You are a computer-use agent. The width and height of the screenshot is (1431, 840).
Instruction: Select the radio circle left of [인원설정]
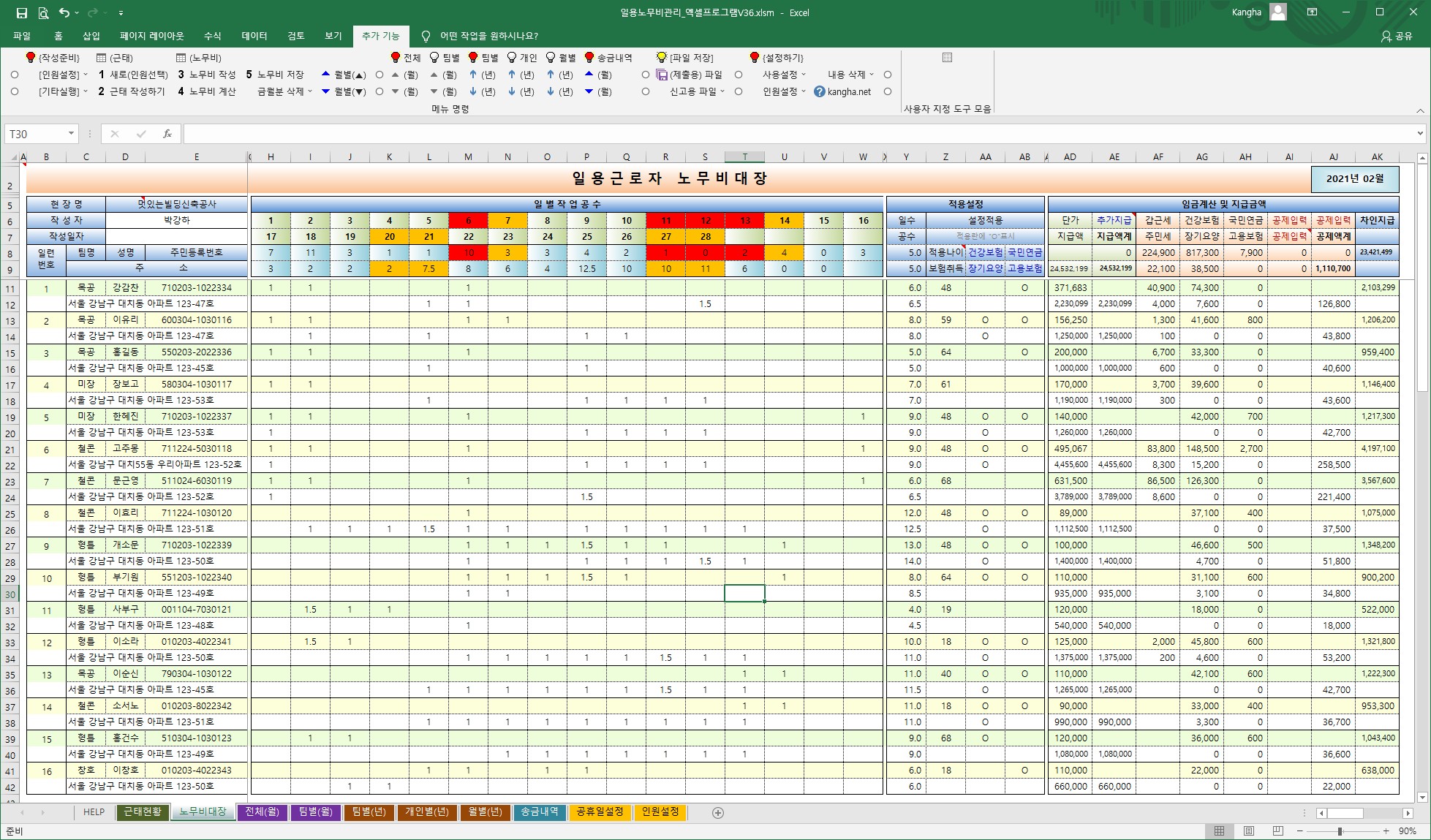[15, 75]
